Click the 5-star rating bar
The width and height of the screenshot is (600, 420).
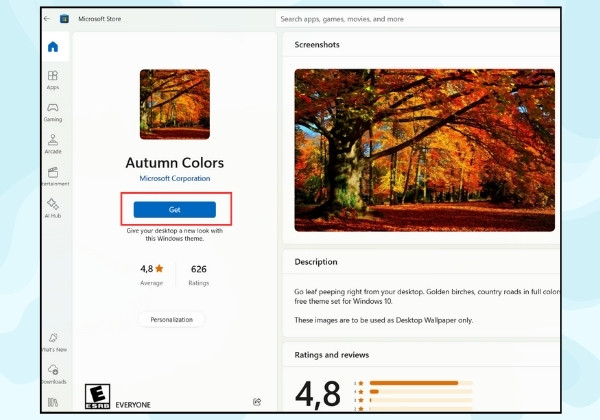(x=421, y=383)
